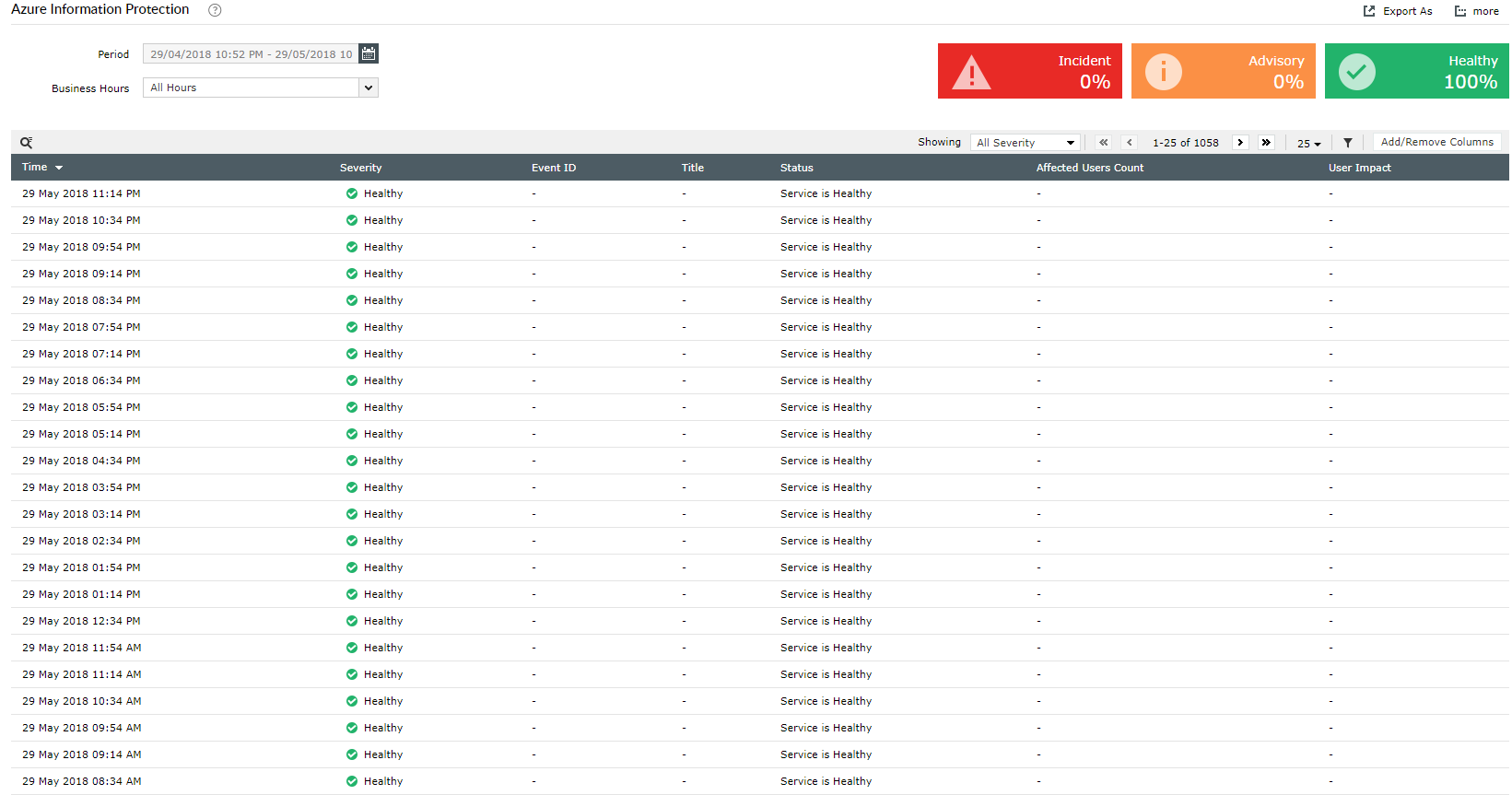Open the more options menu
This screenshot has height=795, width=1512.
click(1477, 11)
